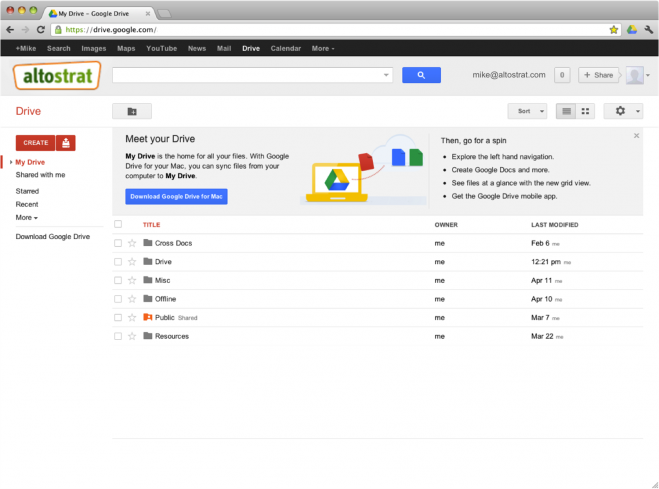Open the Google Drive extension icon
This screenshot has height=489, width=659.
tap(632, 30)
